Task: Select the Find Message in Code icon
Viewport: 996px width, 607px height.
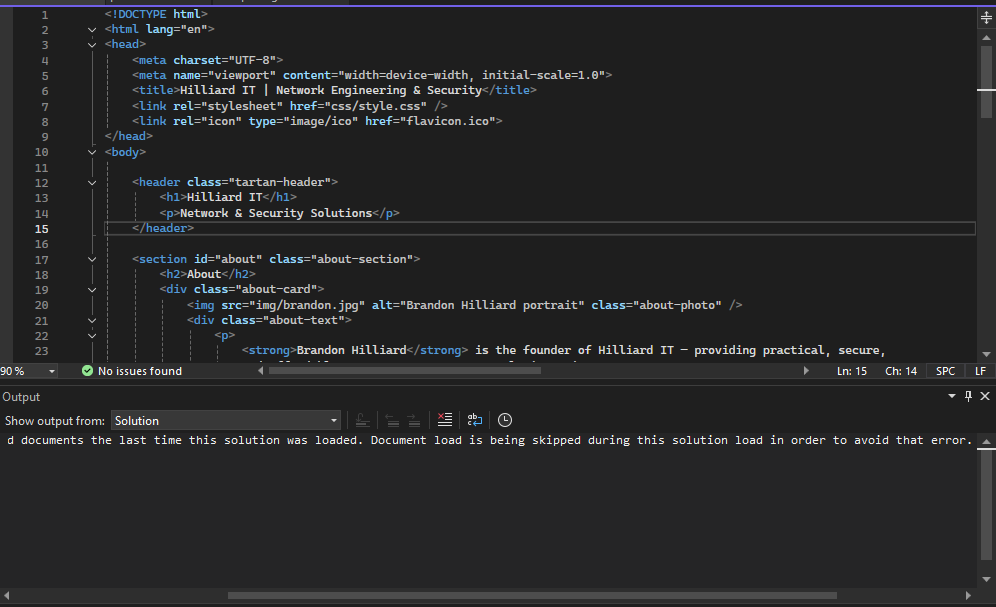Action: [362, 420]
